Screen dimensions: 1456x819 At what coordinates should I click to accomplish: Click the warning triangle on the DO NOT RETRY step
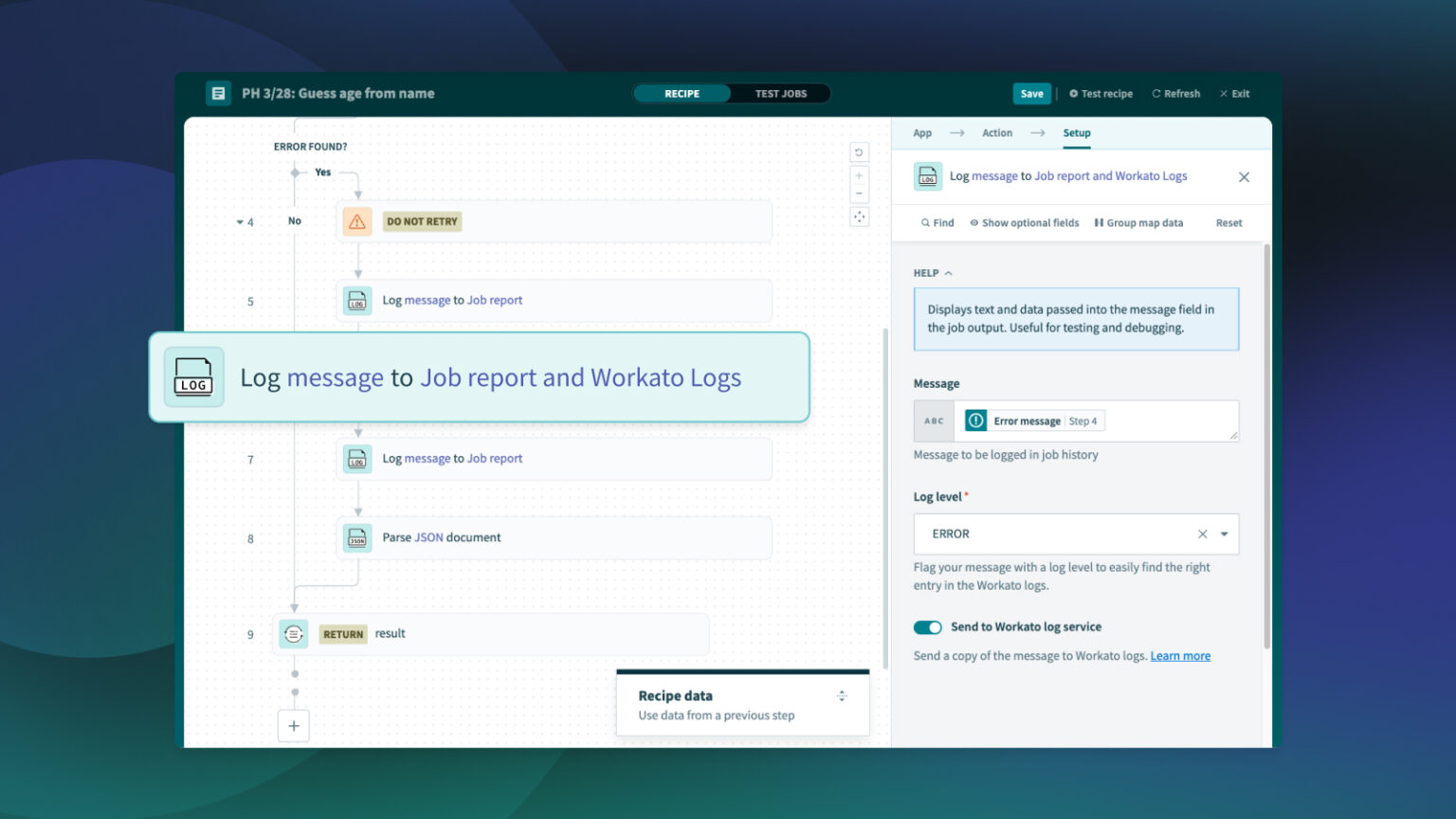356,221
